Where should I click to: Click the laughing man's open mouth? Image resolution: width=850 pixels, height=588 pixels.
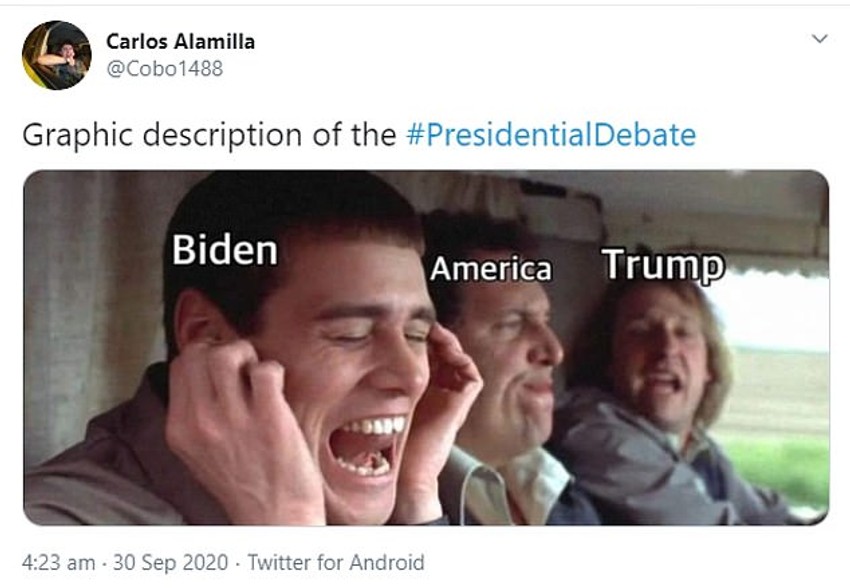(367, 446)
